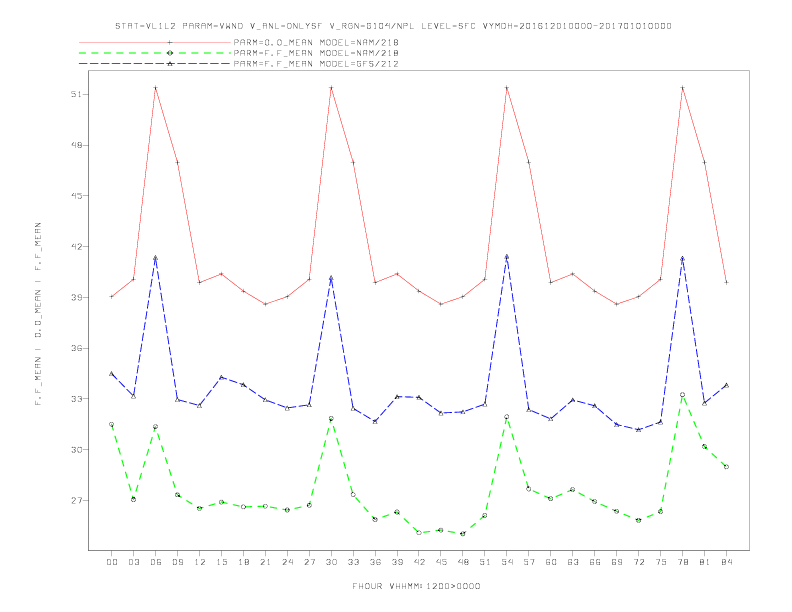Click x-axis forecast hour label 33

click(353, 562)
